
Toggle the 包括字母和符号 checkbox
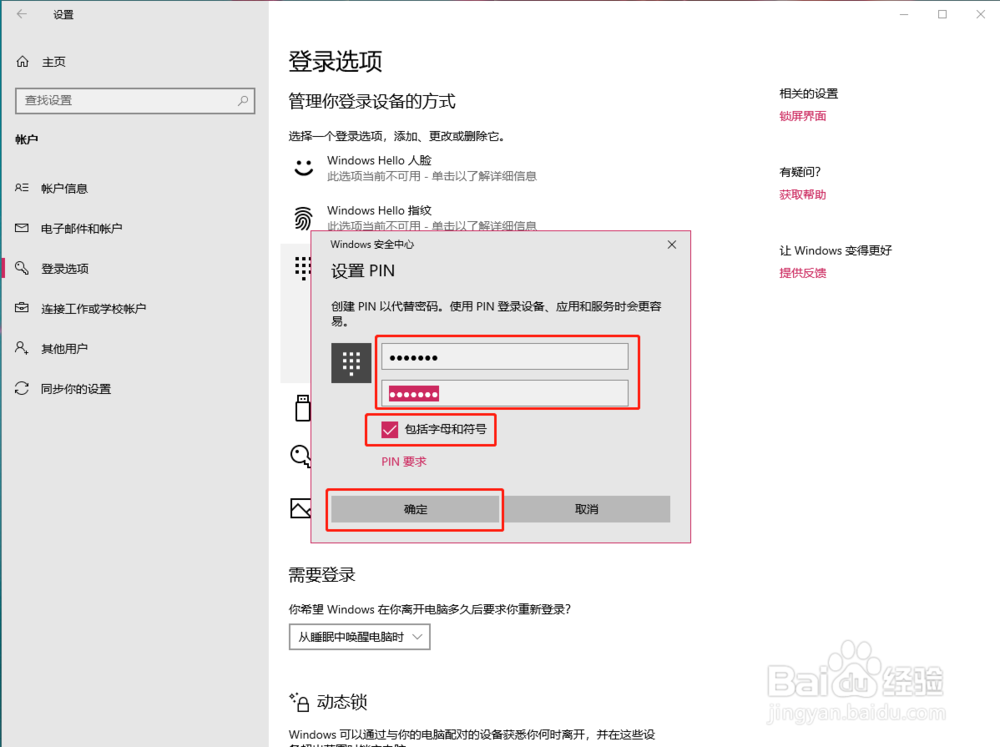[390, 429]
